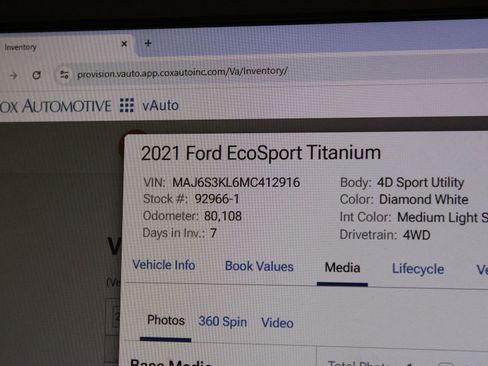View site information icon in address bar
The image size is (488, 366).
click(64, 75)
